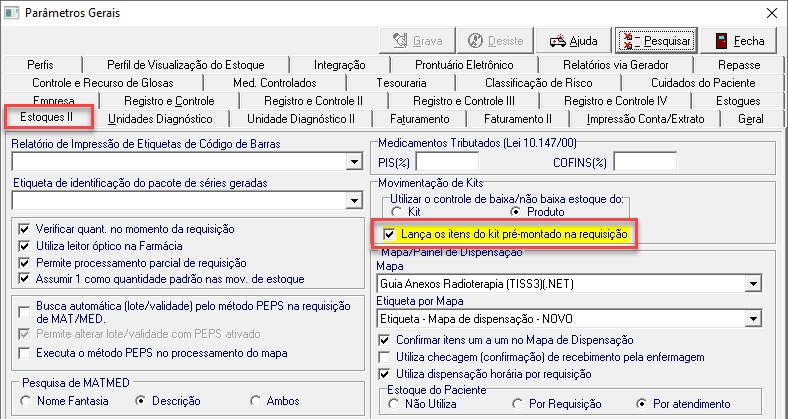Open Relatórios via Gerador tab

pos(616,65)
